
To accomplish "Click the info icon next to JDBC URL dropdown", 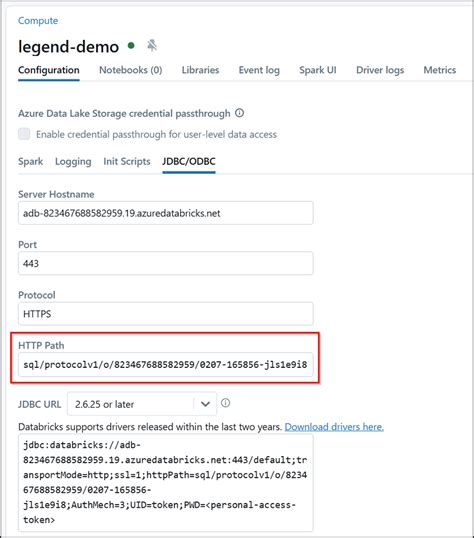I will click(226, 403).
